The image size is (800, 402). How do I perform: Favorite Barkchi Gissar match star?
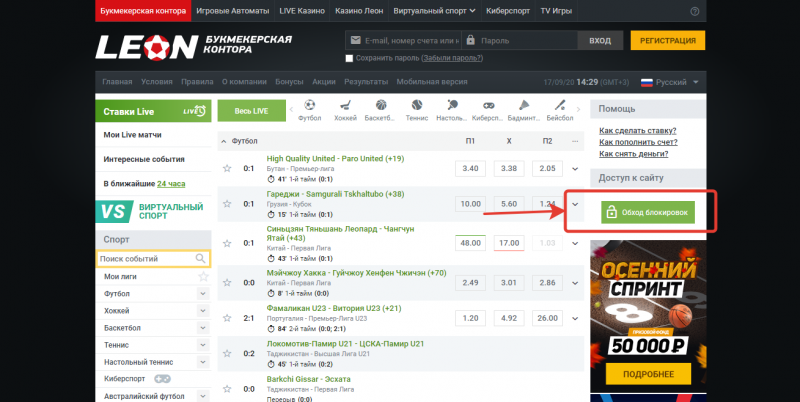(x=227, y=389)
